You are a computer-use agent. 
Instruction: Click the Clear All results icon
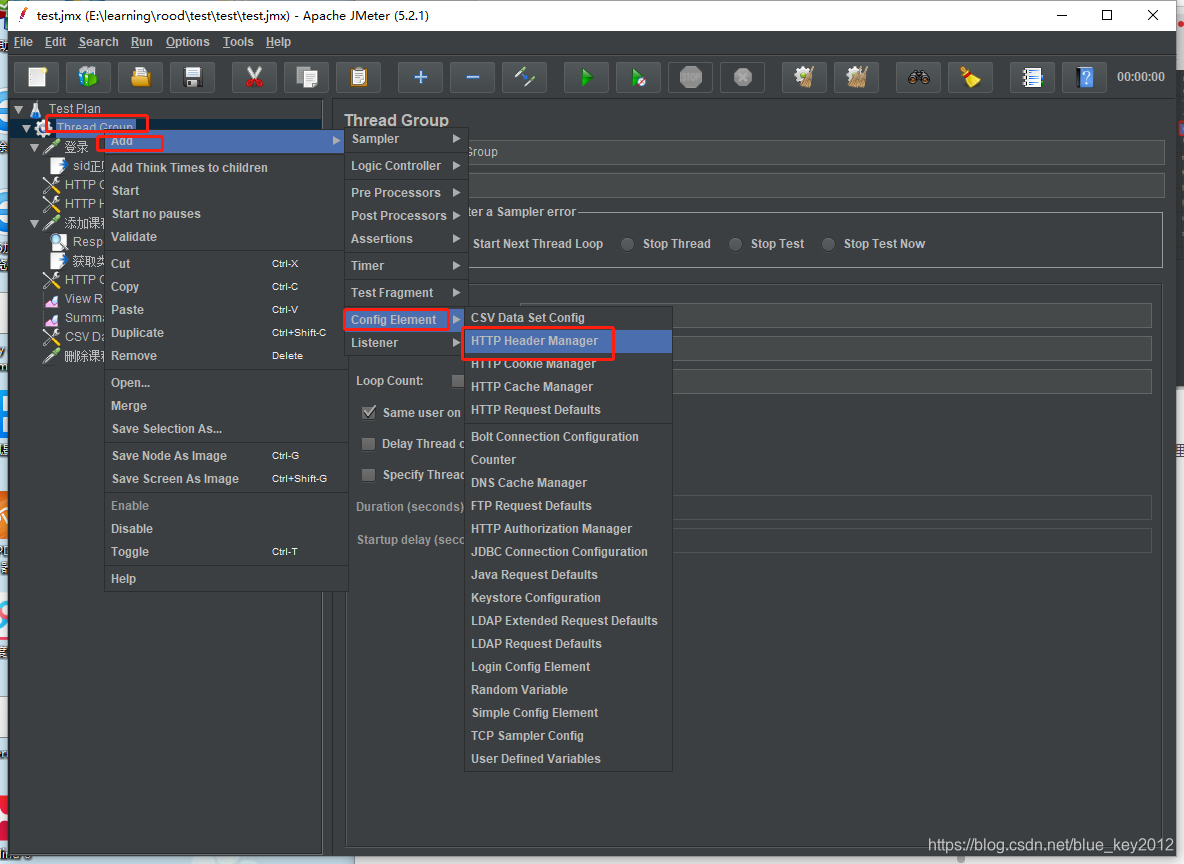[856, 77]
